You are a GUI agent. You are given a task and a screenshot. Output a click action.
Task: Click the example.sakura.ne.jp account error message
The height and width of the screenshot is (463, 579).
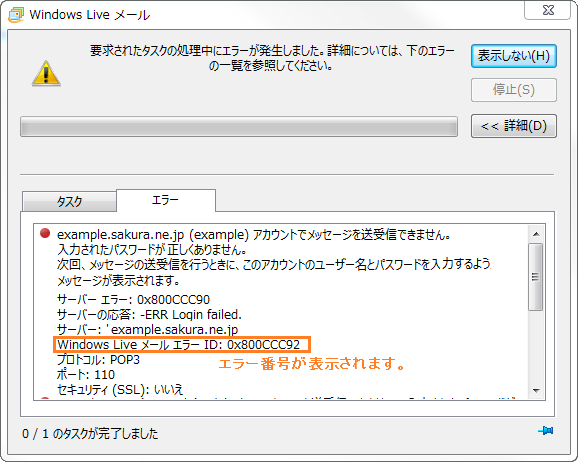(x=254, y=234)
